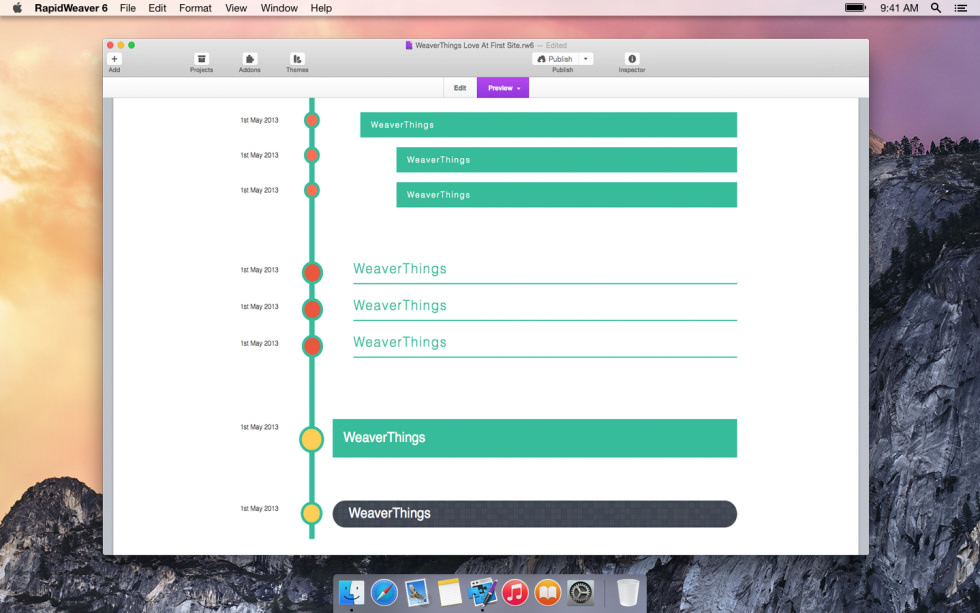This screenshot has width=980, height=613.
Task: Open System Preferences in the Dock
Action: pos(580,592)
